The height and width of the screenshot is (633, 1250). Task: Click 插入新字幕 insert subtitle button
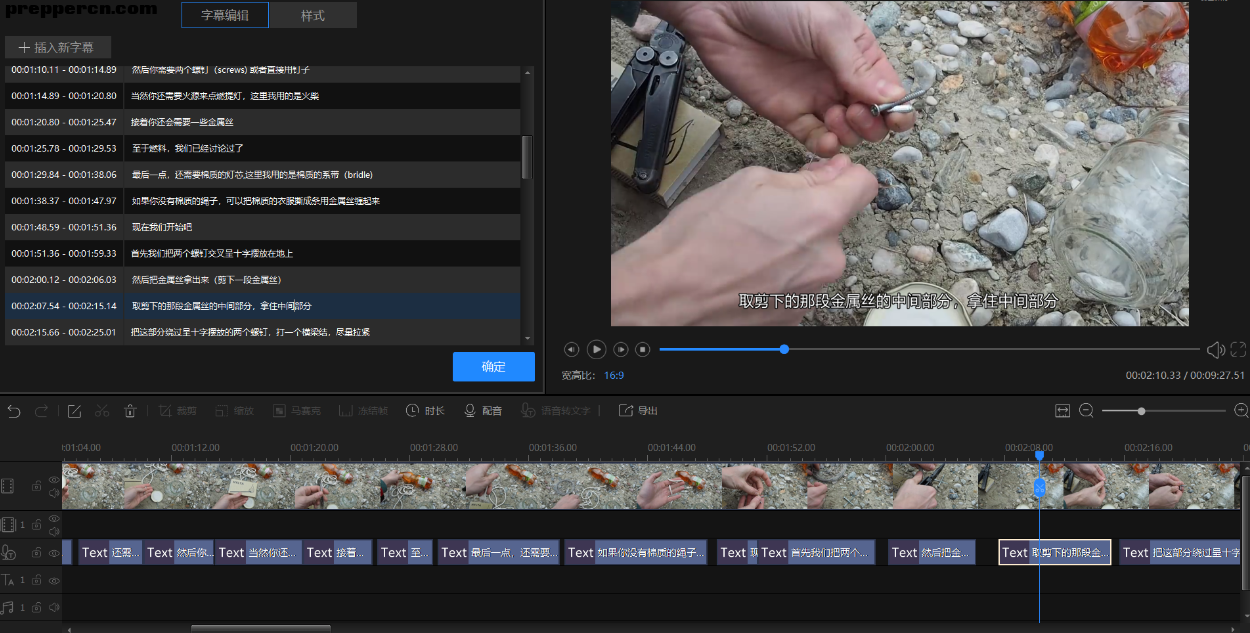(57, 47)
